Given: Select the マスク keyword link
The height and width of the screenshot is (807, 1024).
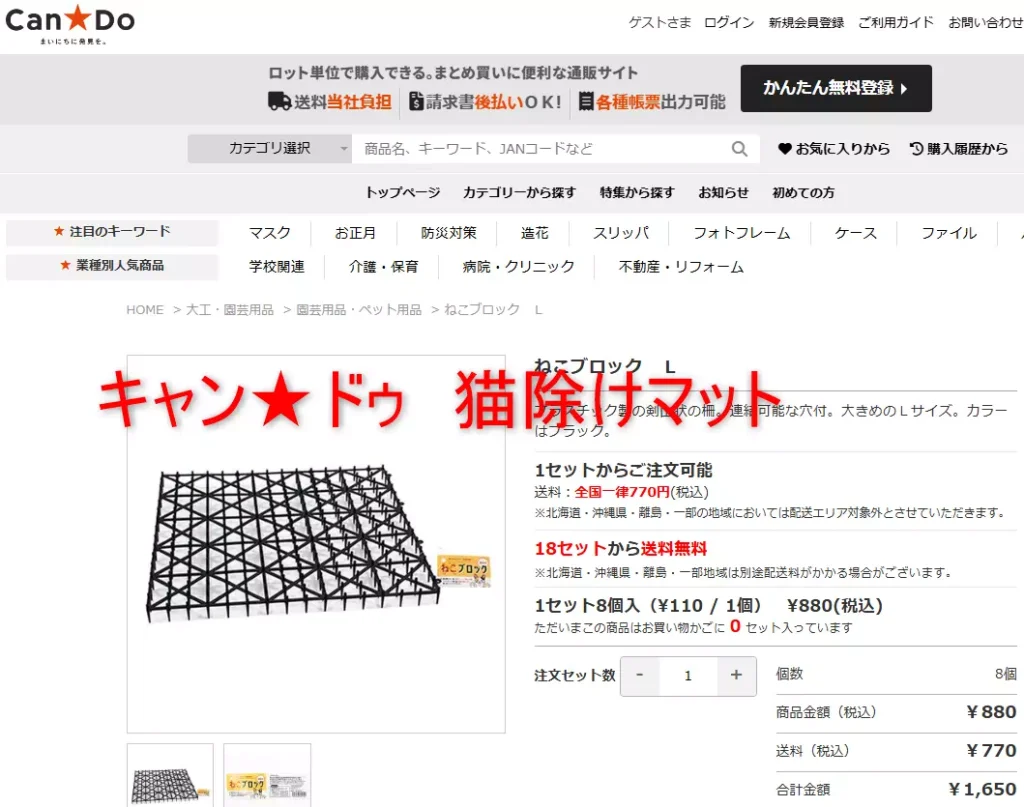Looking at the screenshot, I should (x=270, y=233).
